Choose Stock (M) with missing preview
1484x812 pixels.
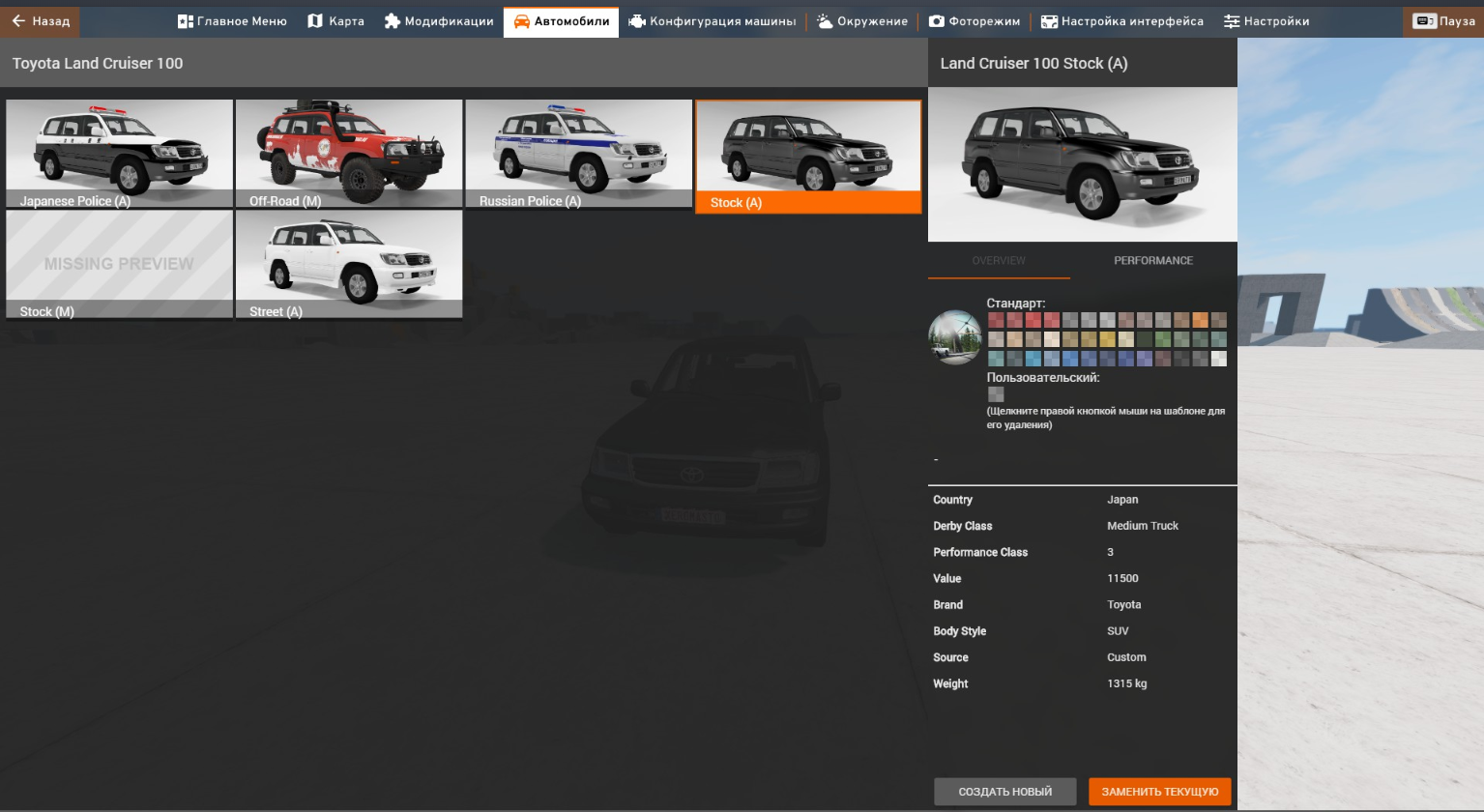coord(120,264)
